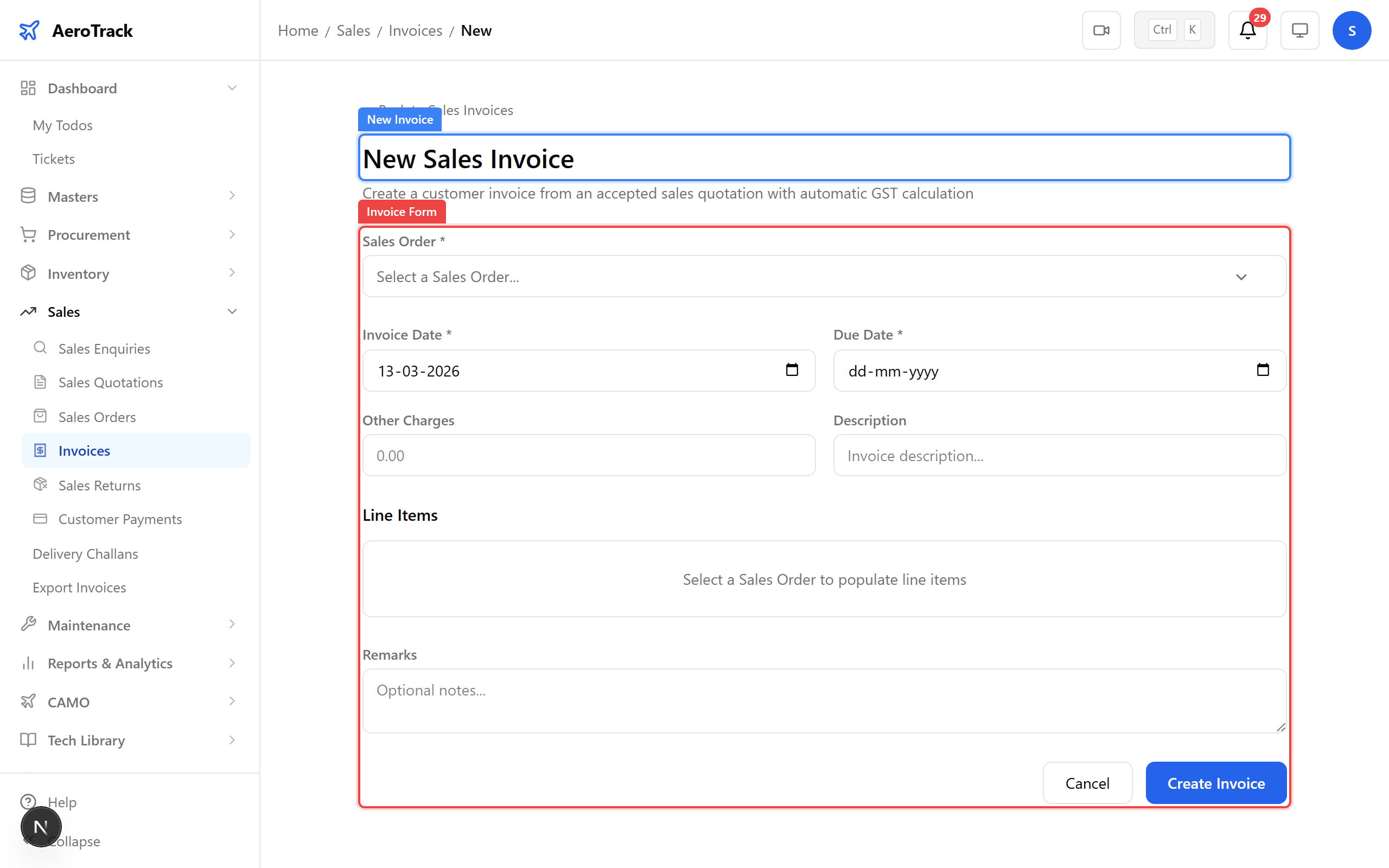Click the Home breadcrumb link
Viewport: 1389px width, 868px height.
click(x=298, y=30)
